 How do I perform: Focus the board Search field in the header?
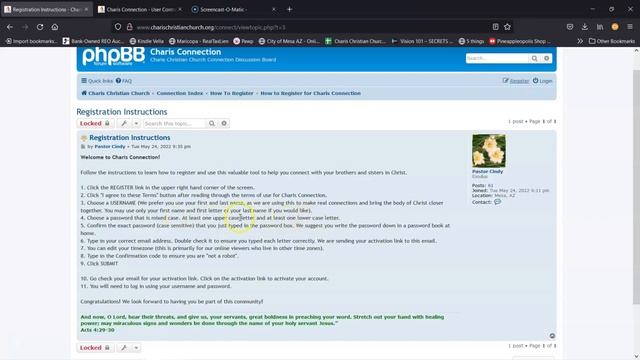497,58
